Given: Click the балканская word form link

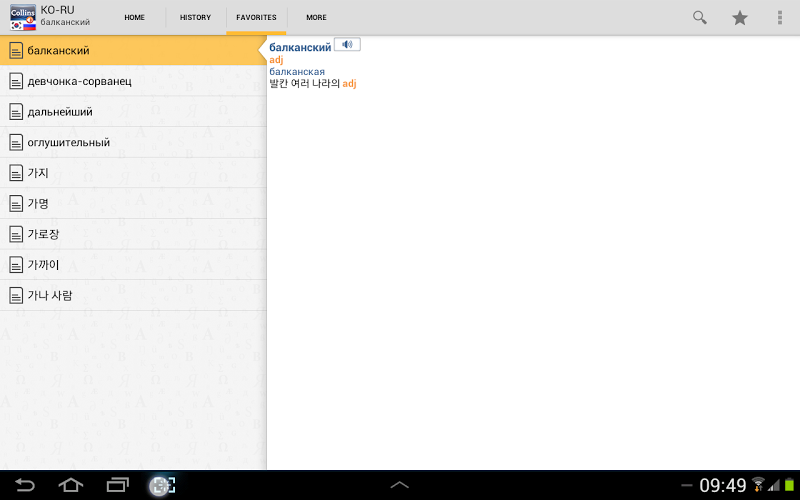Looking at the screenshot, I should coord(297,71).
